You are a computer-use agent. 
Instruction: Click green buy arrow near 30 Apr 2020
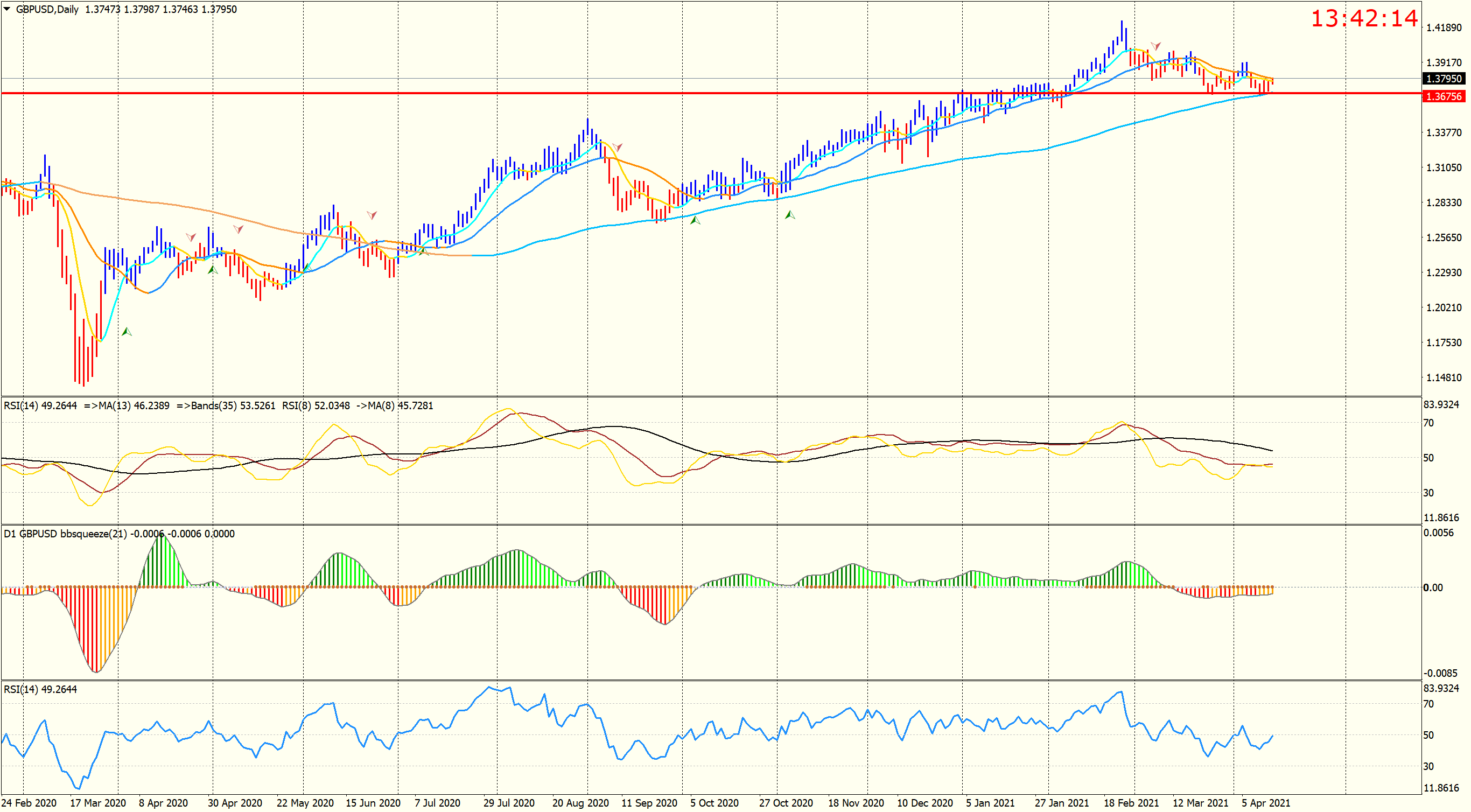point(213,270)
